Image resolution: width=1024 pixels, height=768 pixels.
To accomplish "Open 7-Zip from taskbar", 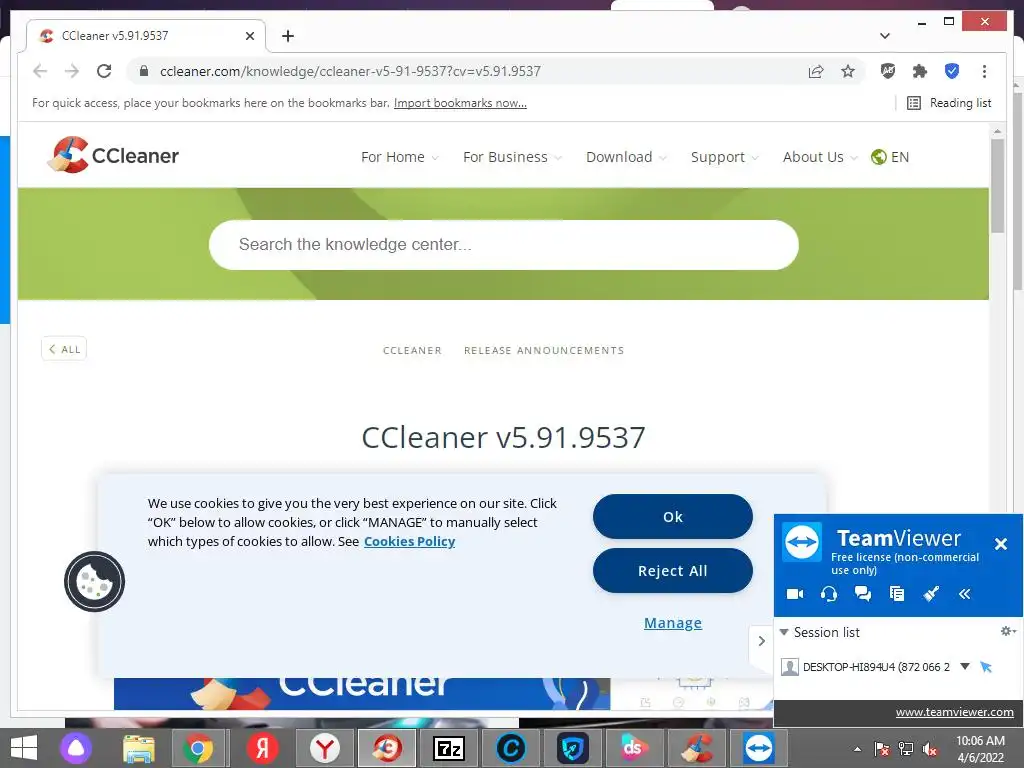I will (x=449, y=748).
